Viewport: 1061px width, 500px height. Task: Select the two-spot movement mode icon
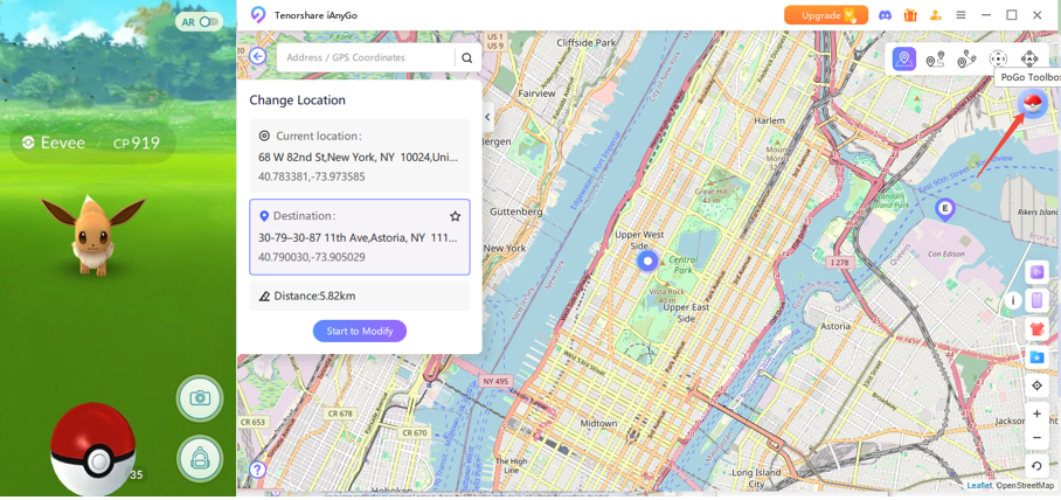(x=935, y=59)
